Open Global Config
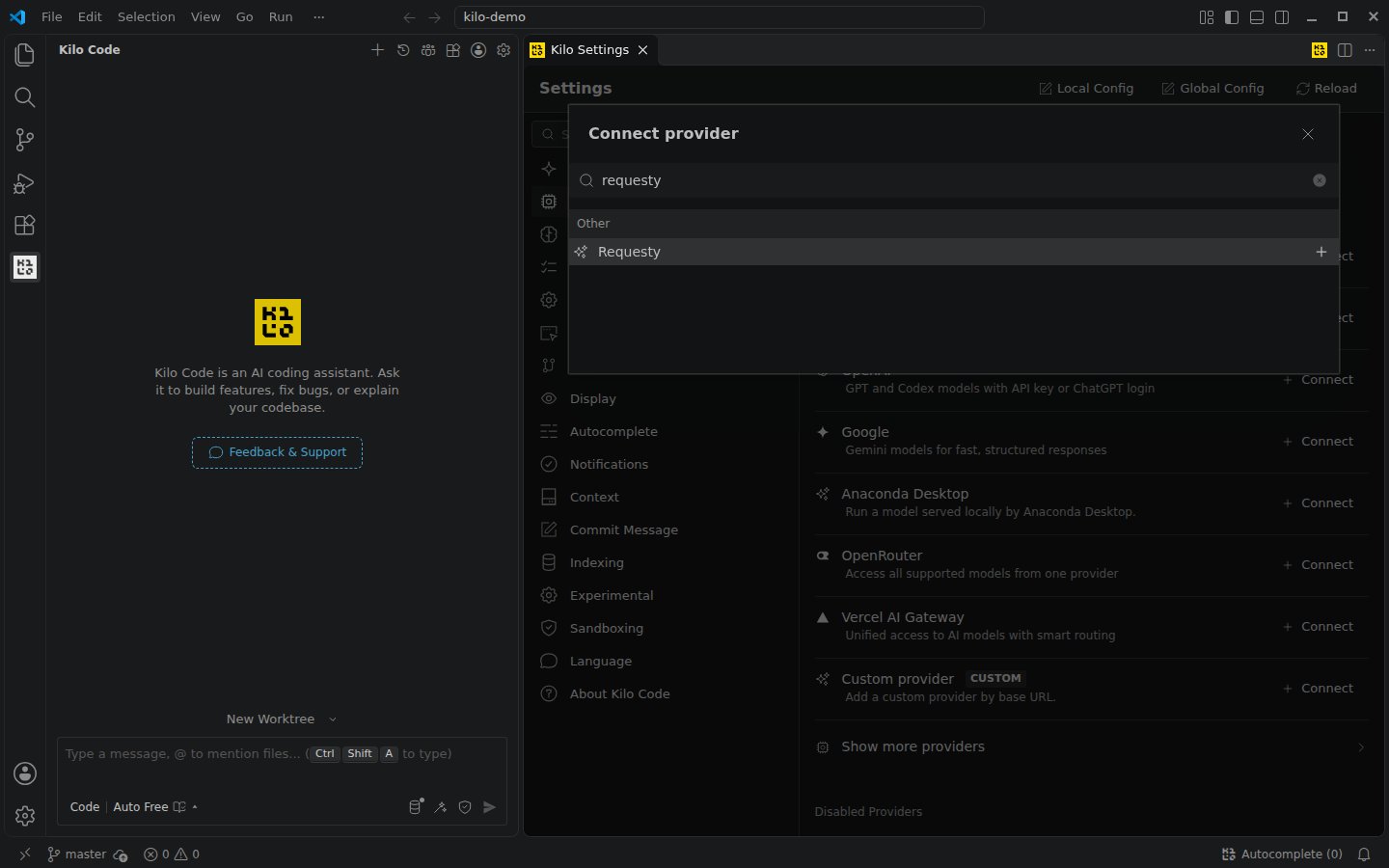Image resolution: width=1389 pixels, height=868 pixels. [x=1212, y=89]
